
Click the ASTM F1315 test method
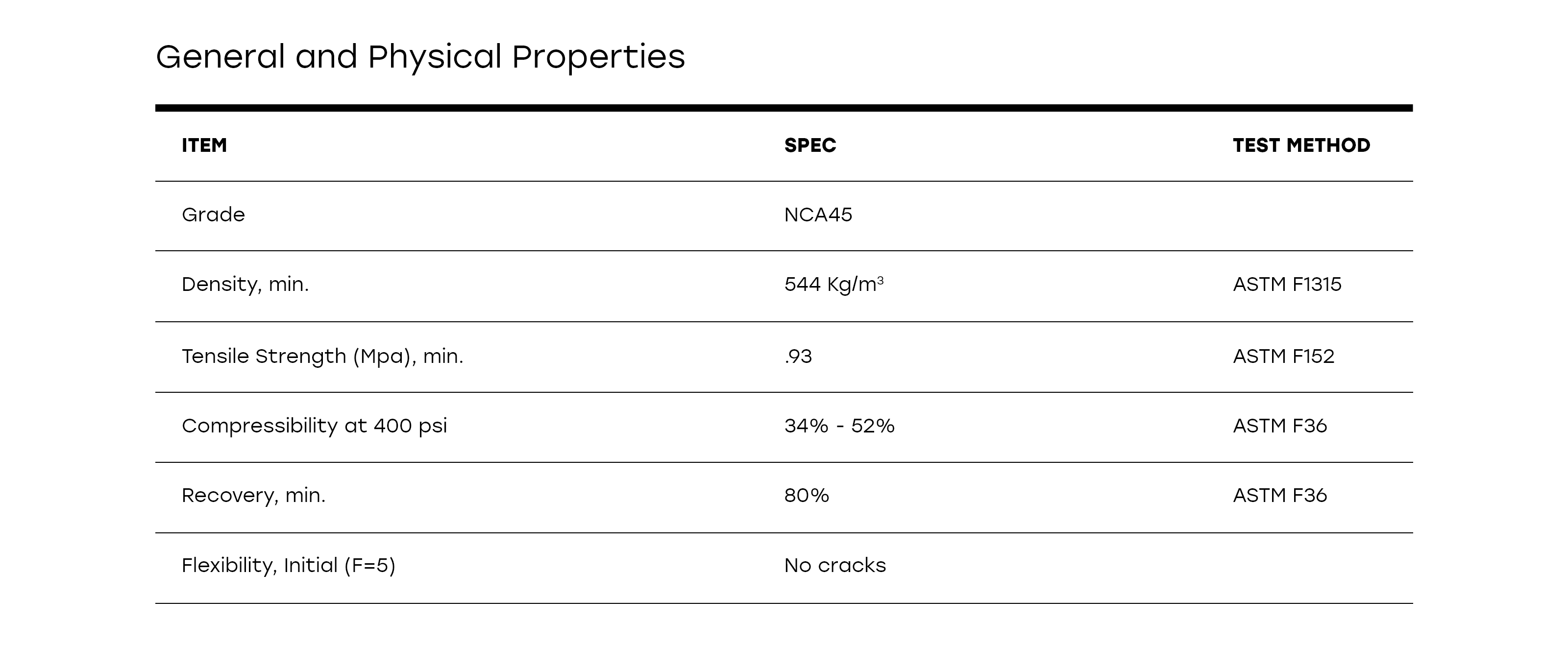pos(1287,284)
